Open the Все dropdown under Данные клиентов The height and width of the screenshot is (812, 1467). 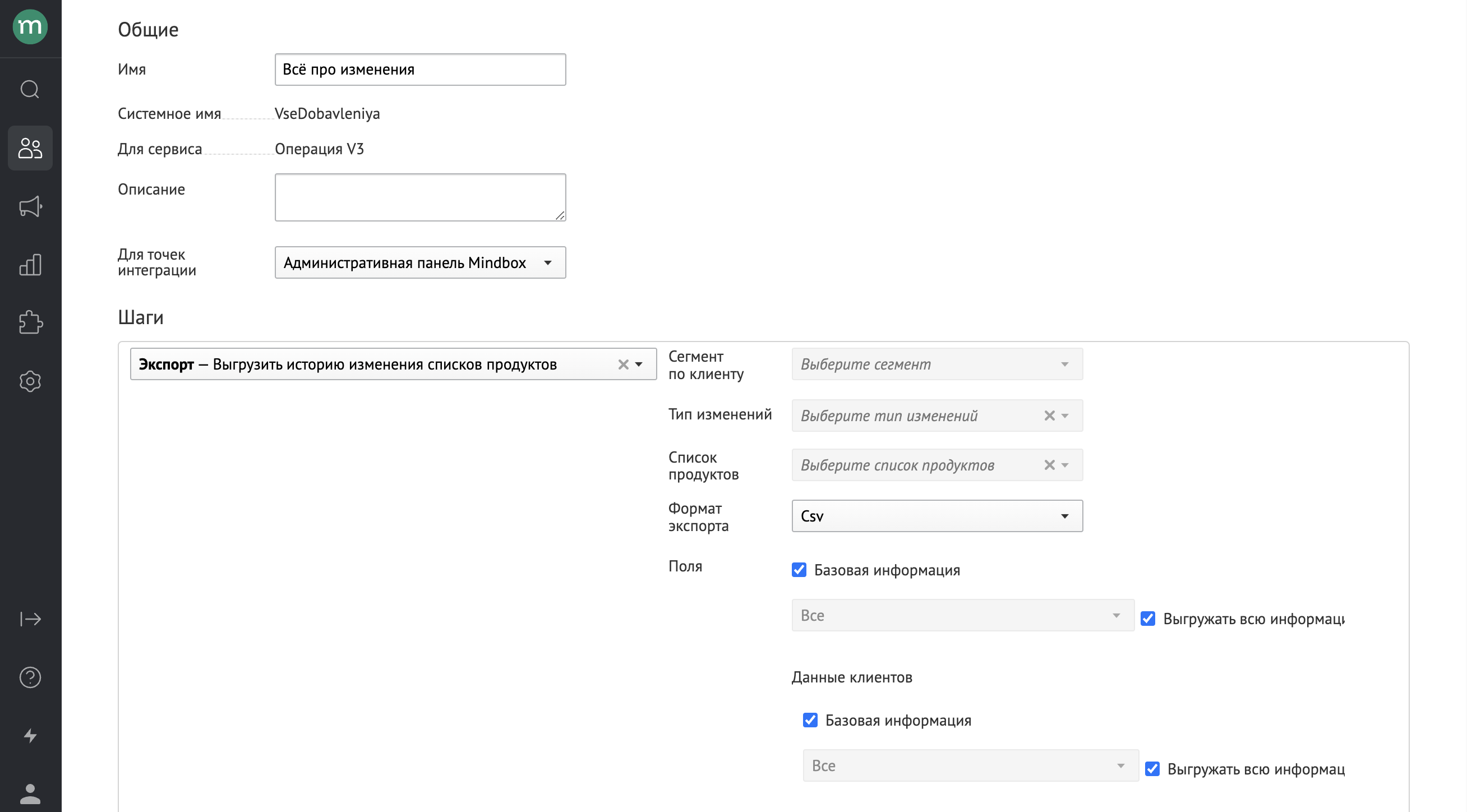click(970, 766)
